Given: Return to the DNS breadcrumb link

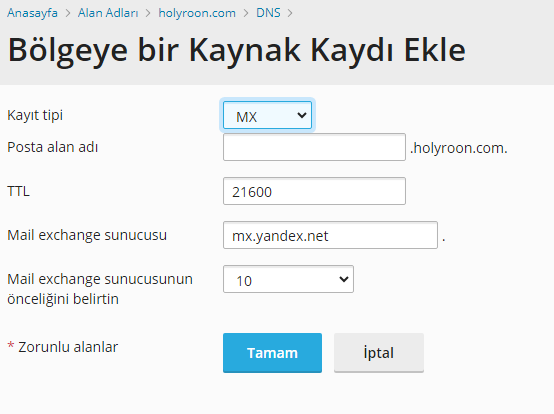Looking at the screenshot, I should 268,13.
